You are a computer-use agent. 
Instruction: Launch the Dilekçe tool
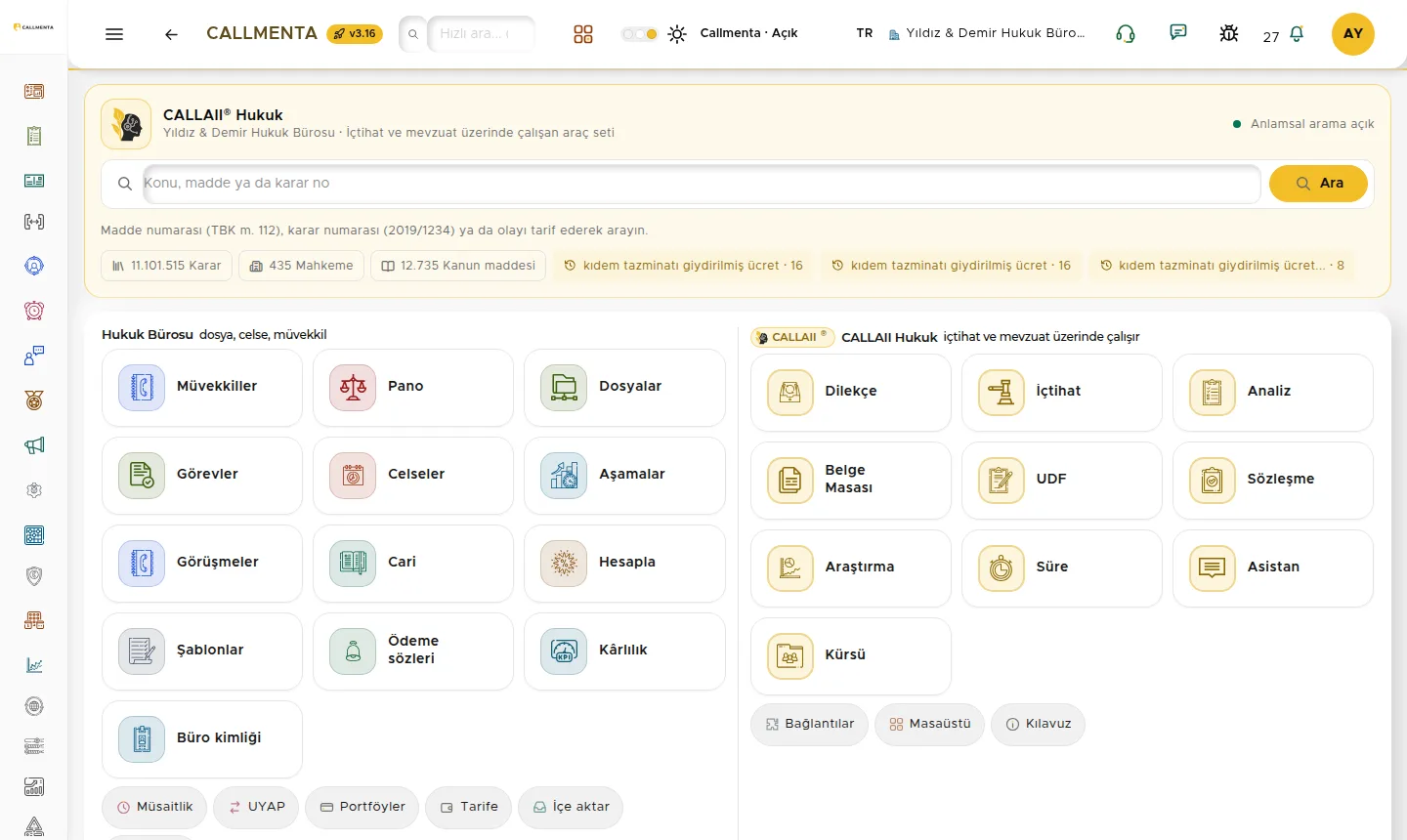(x=851, y=393)
